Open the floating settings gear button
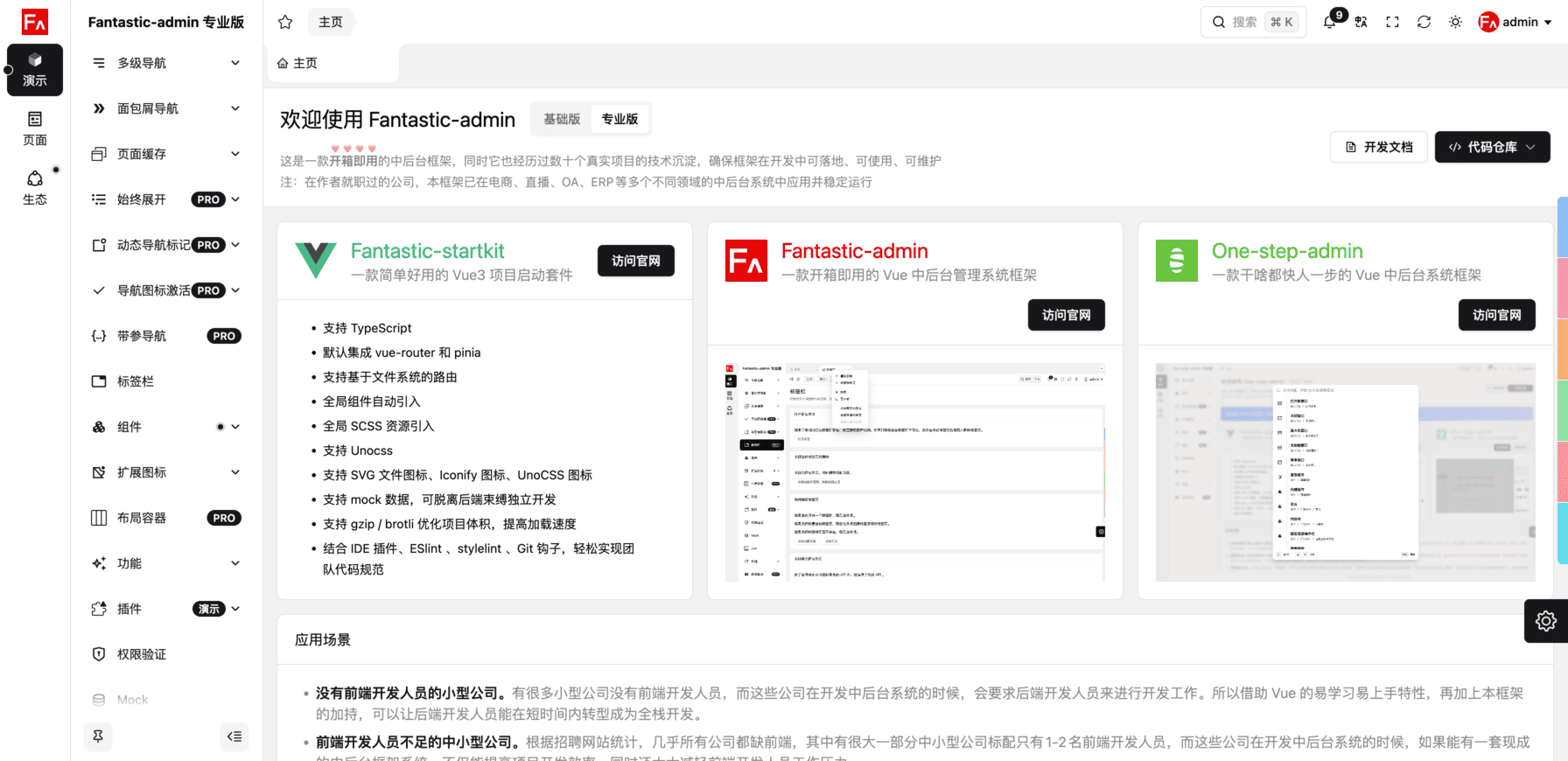Viewport: 1568px width, 761px height. (x=1546, y=621)
